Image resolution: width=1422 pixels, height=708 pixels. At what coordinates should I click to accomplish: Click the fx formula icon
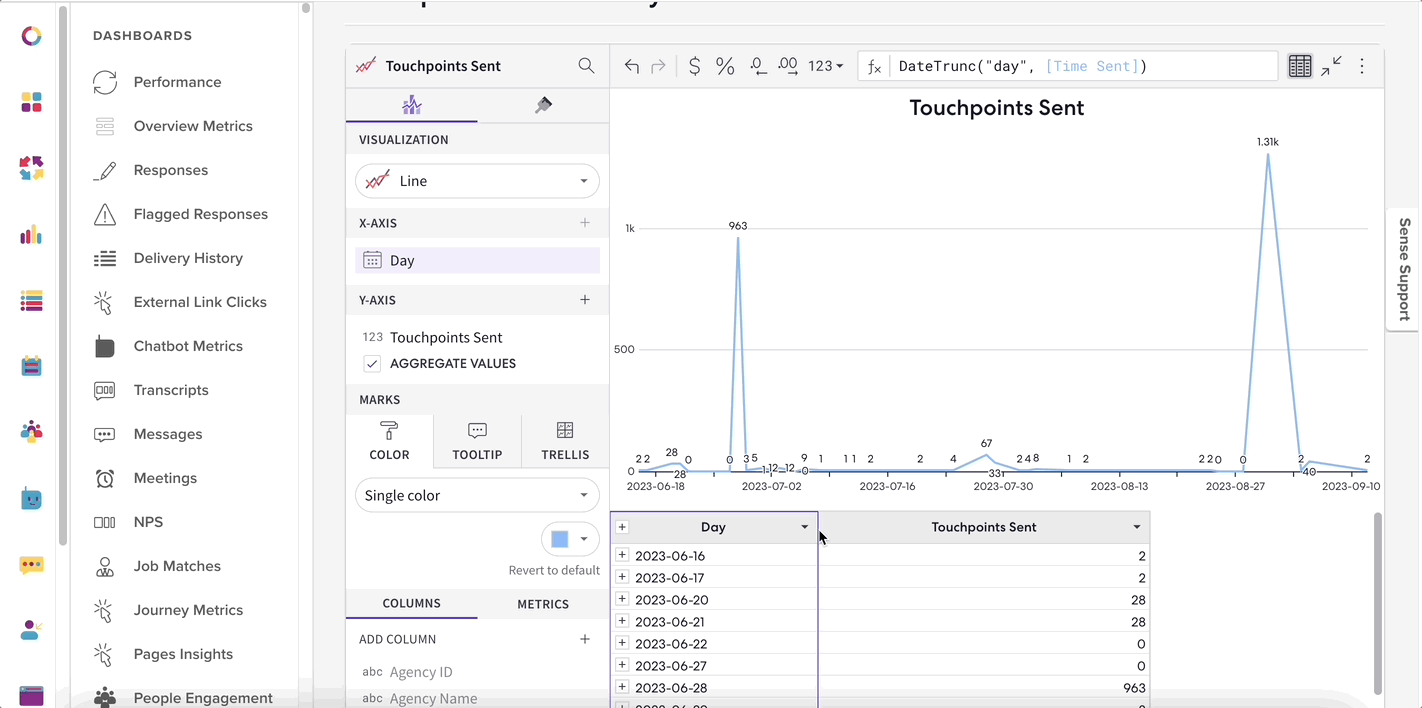click(x=873, y=66)
